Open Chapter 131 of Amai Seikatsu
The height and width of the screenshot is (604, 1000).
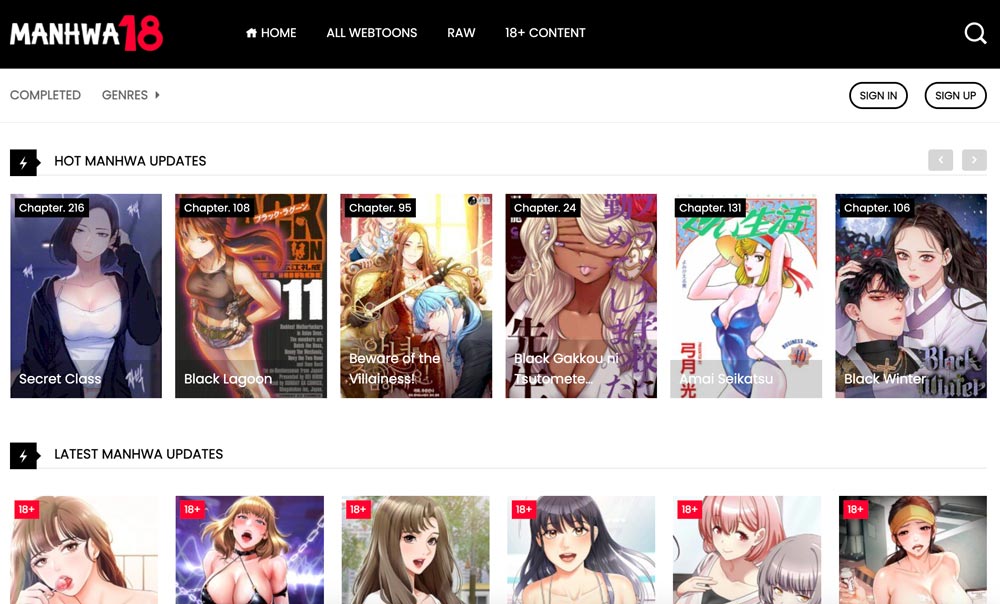[710, 208]
